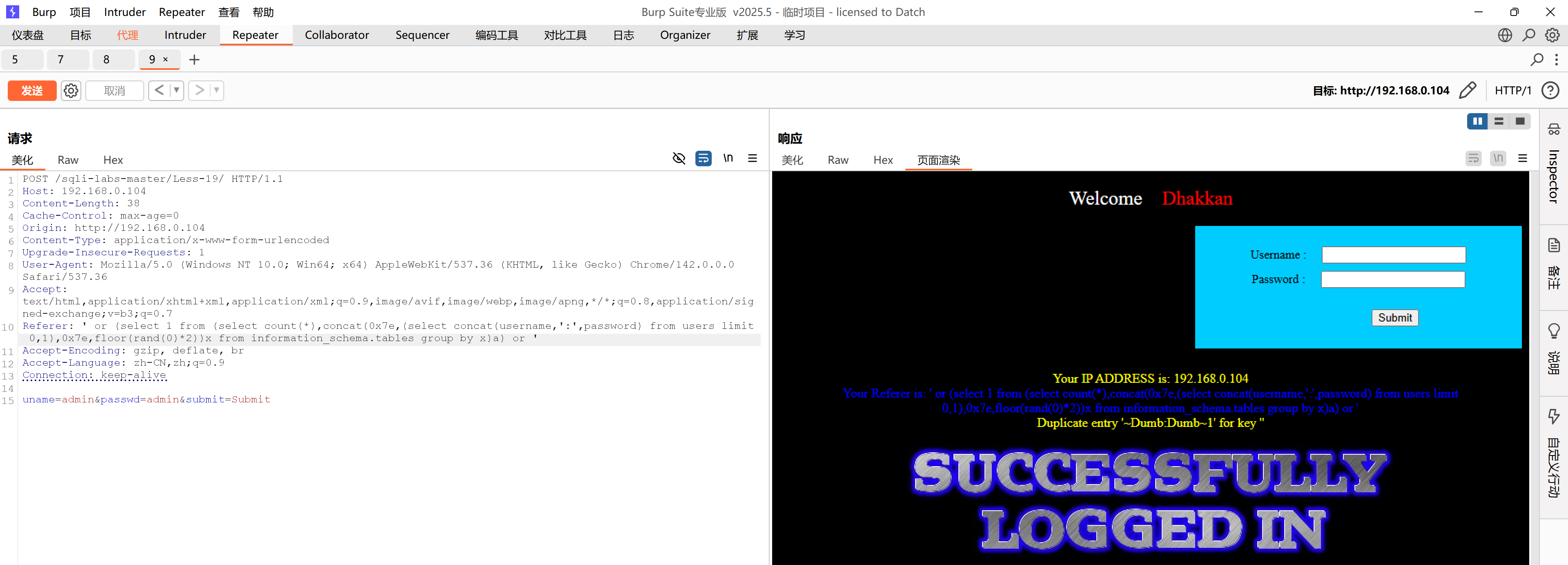Click the Username field in rendered page
This screenshot has width=1568, height=565.
(x=1393, y=255)
